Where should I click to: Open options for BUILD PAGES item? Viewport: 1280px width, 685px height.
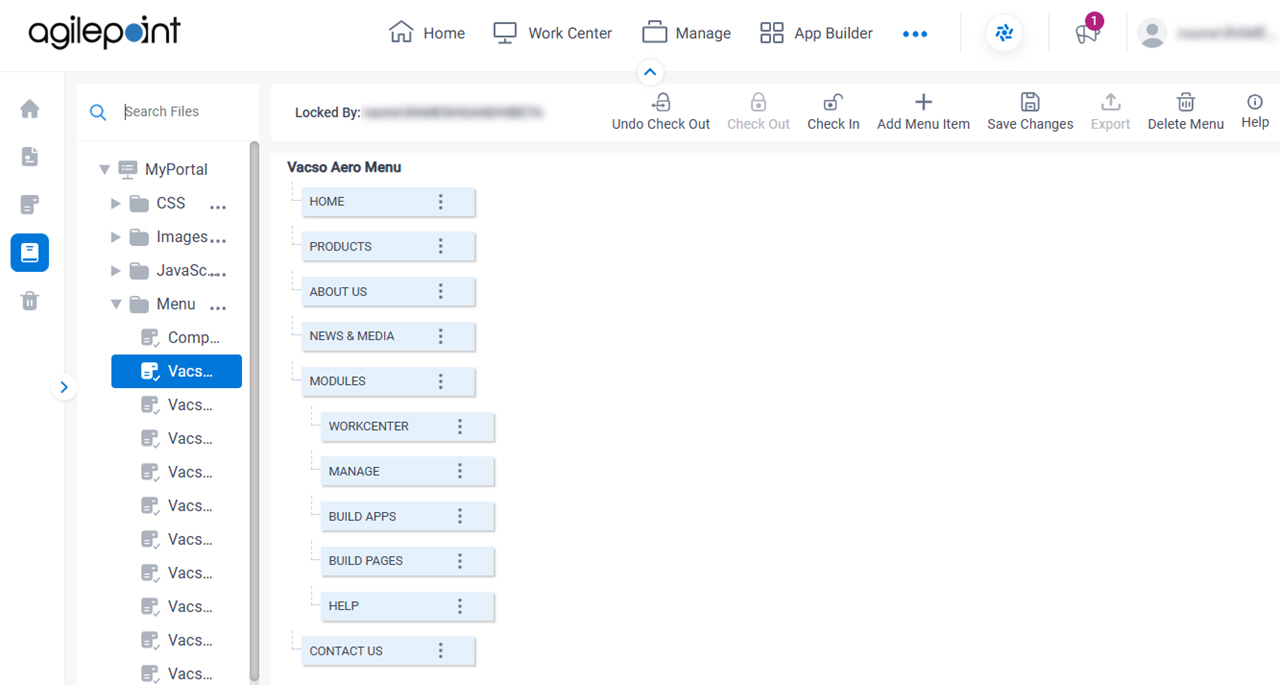[x=460, y=561]
